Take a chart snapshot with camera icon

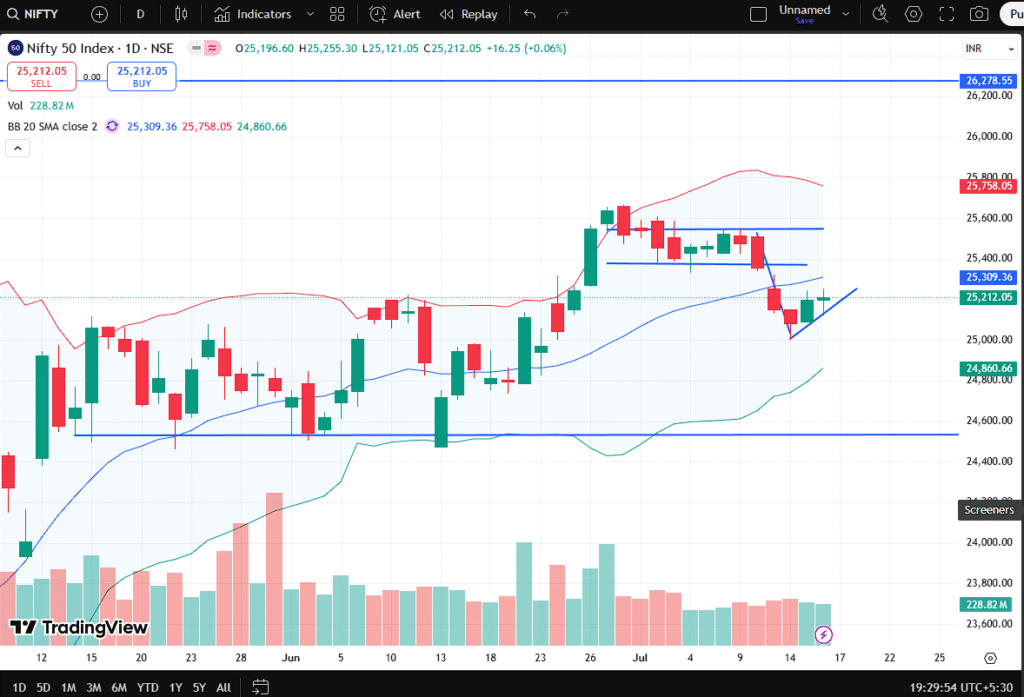(979, 14)
